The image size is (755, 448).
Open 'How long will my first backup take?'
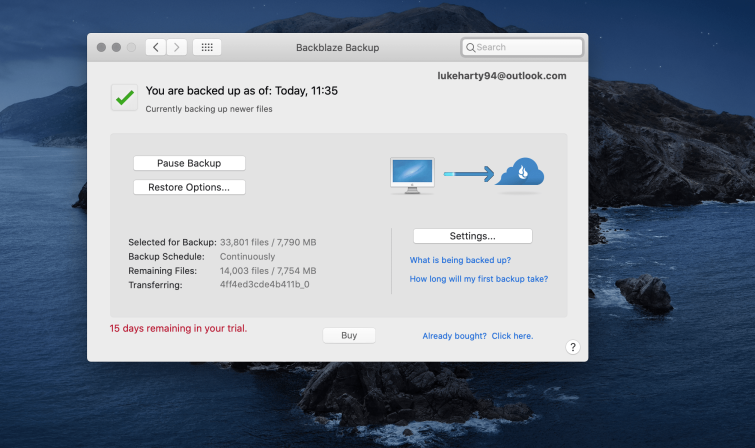click(479, 279)
